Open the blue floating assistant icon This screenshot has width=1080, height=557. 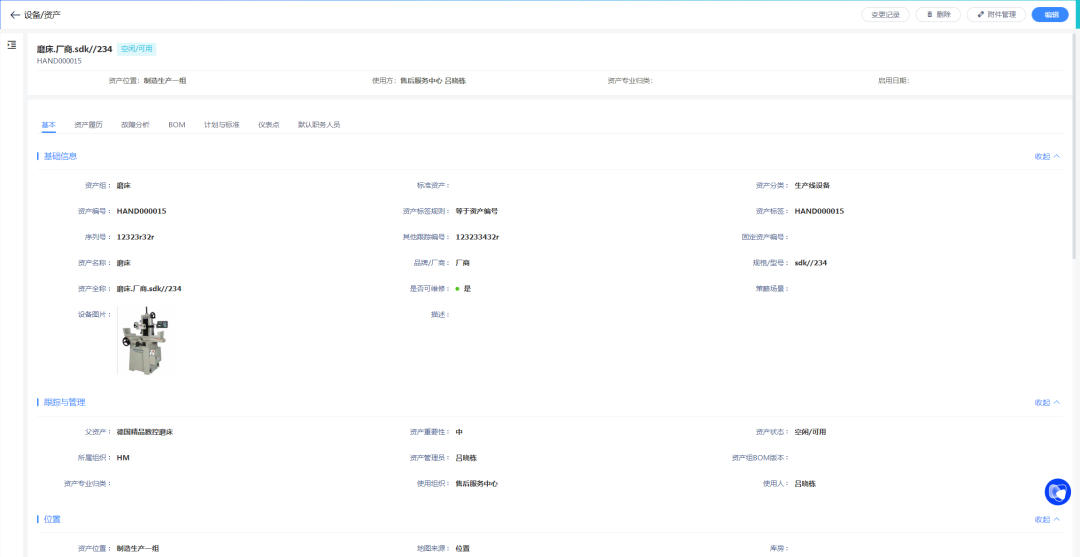click(x=1057, y=492)
